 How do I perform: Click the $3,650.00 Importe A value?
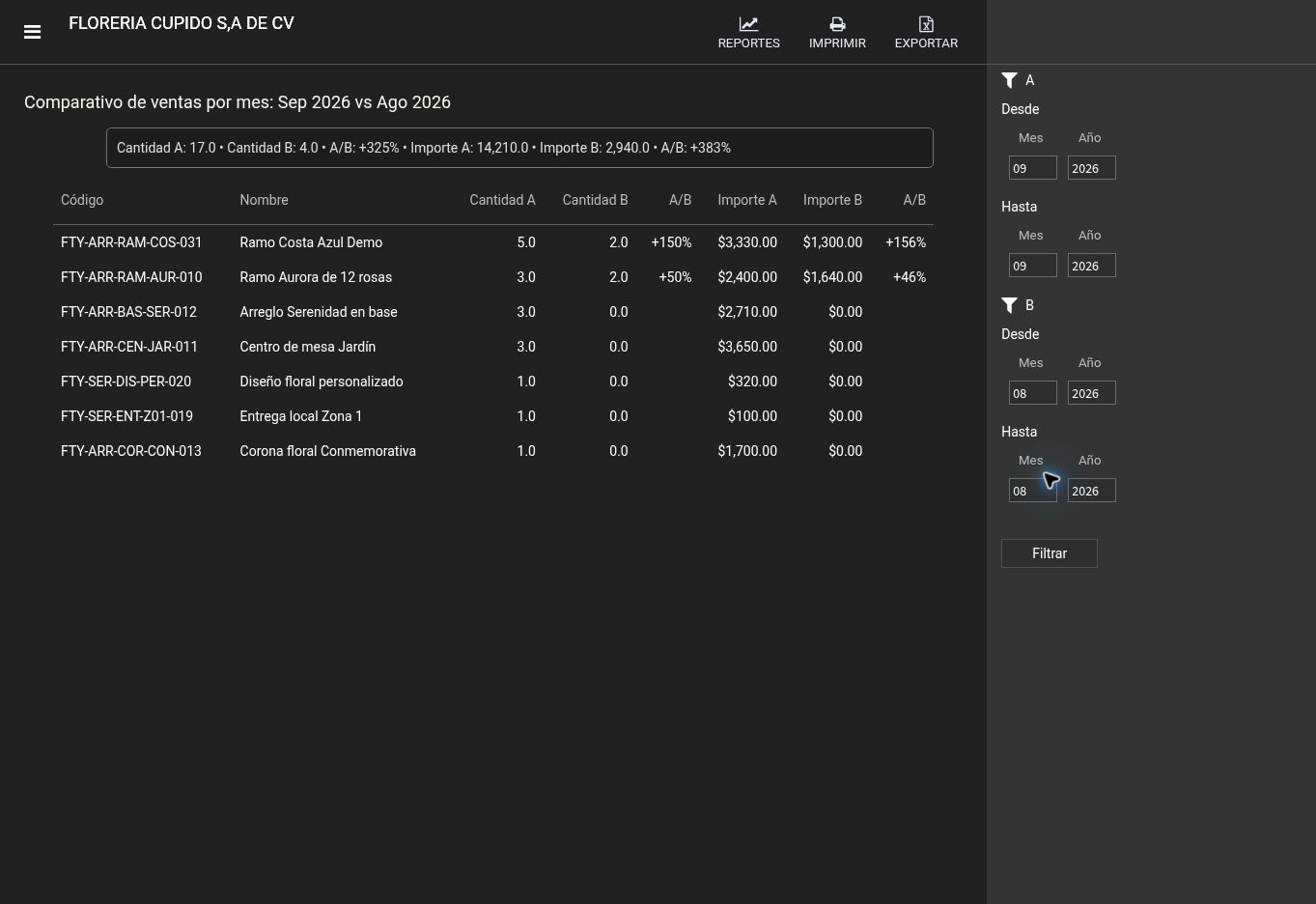747,347
